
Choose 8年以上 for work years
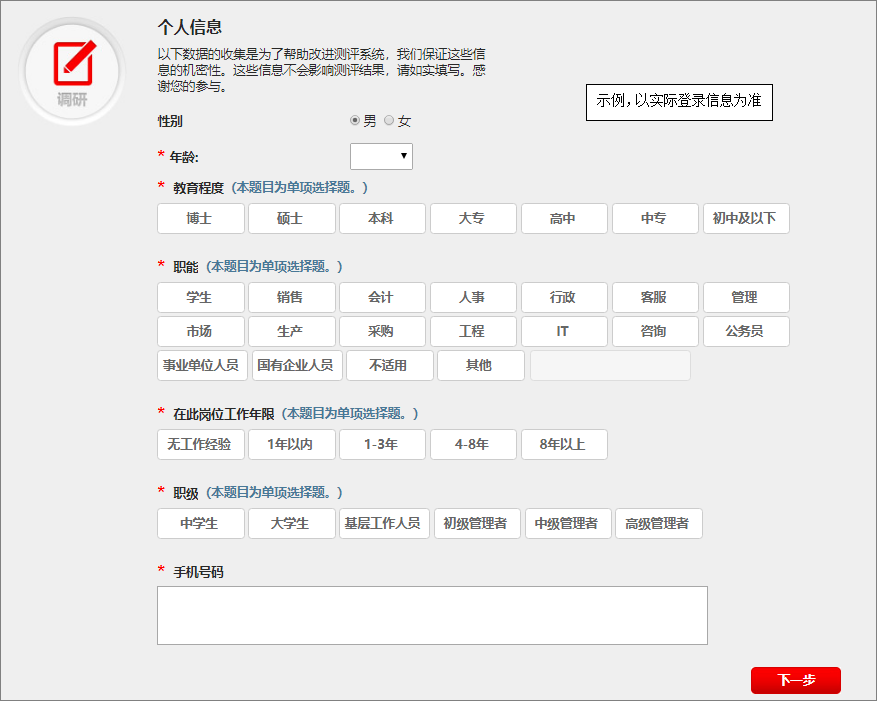[x=564, y=444]
